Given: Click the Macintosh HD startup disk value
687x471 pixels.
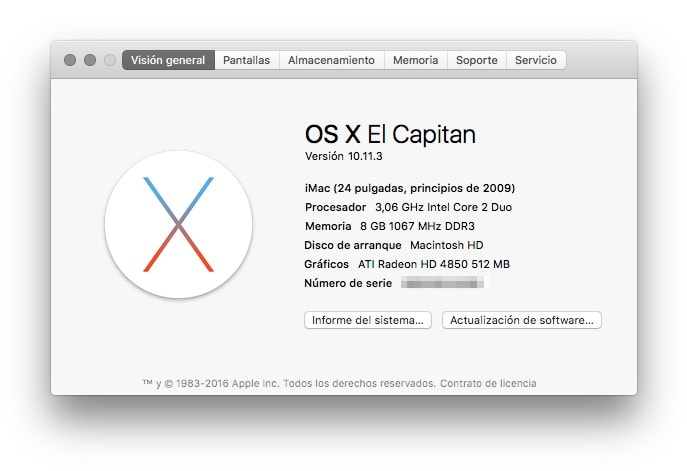Looking at the screenshot, I should click(x=446, y=245).
